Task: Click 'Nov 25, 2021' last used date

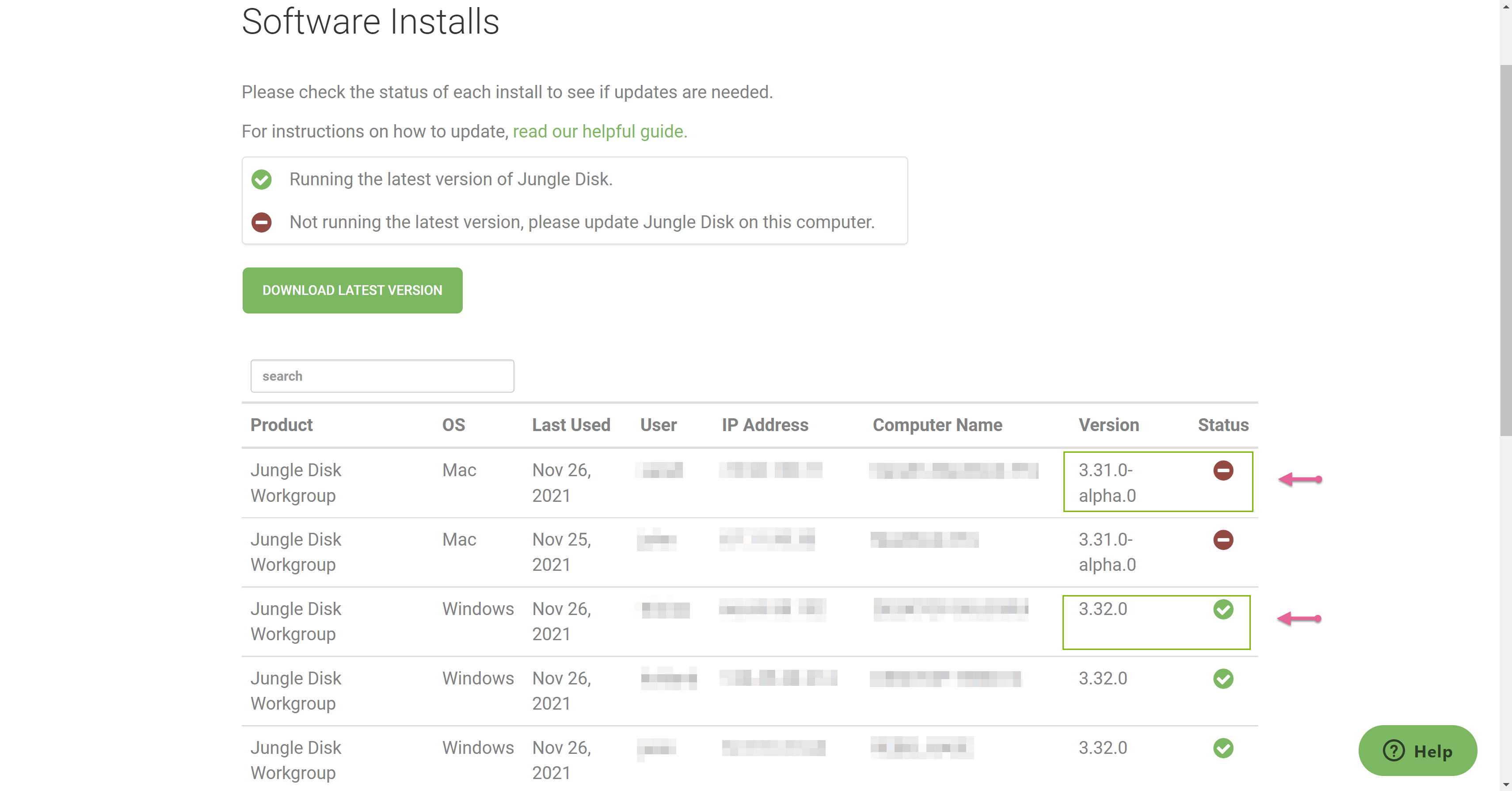Action: [561, 552]
